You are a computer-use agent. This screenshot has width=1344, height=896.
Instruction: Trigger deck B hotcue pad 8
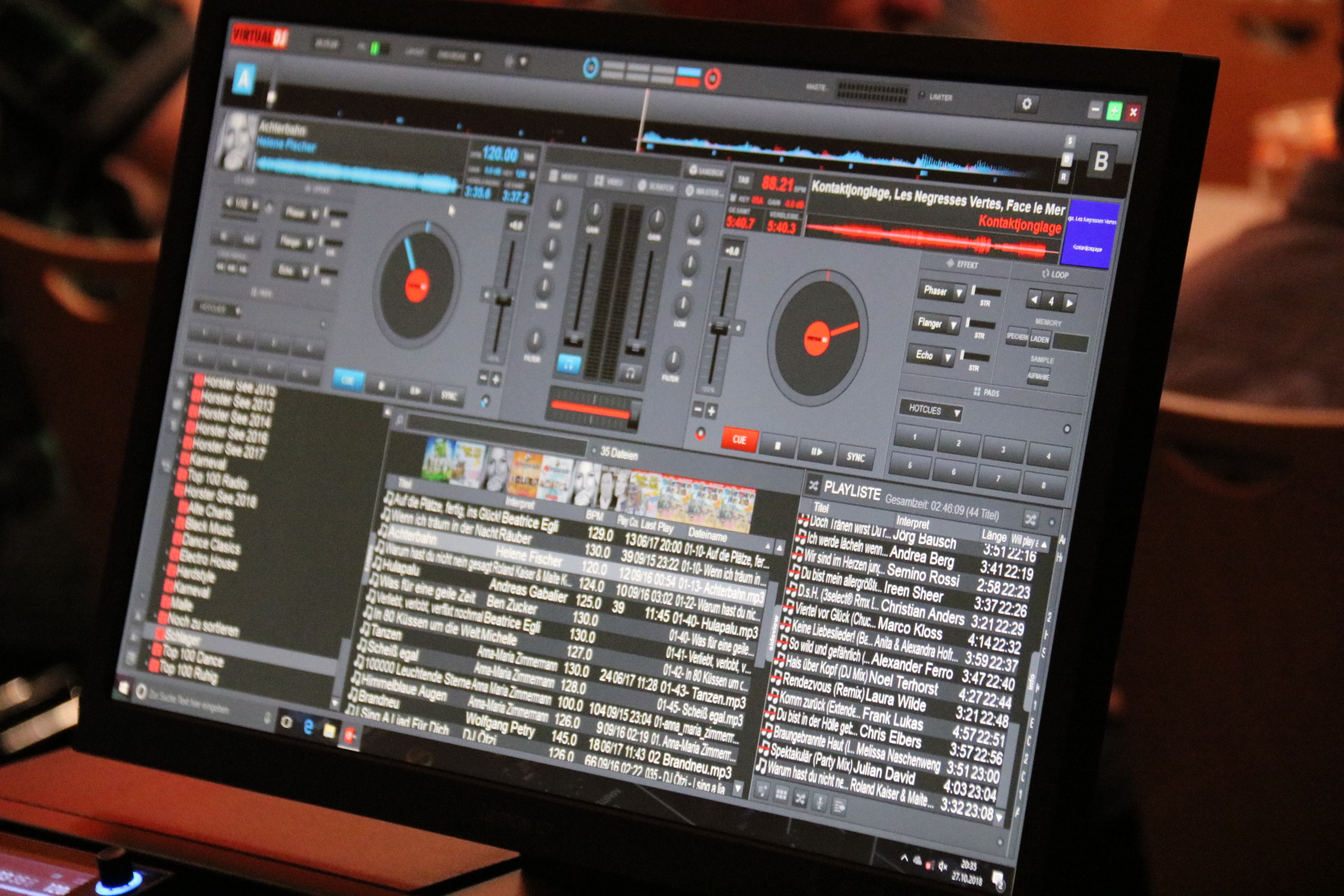(x=1043, y=485)
